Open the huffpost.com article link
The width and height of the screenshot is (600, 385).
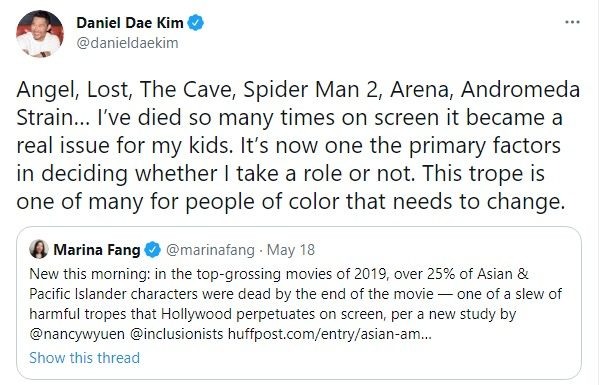pyautogui.click(x=330, y=334)
